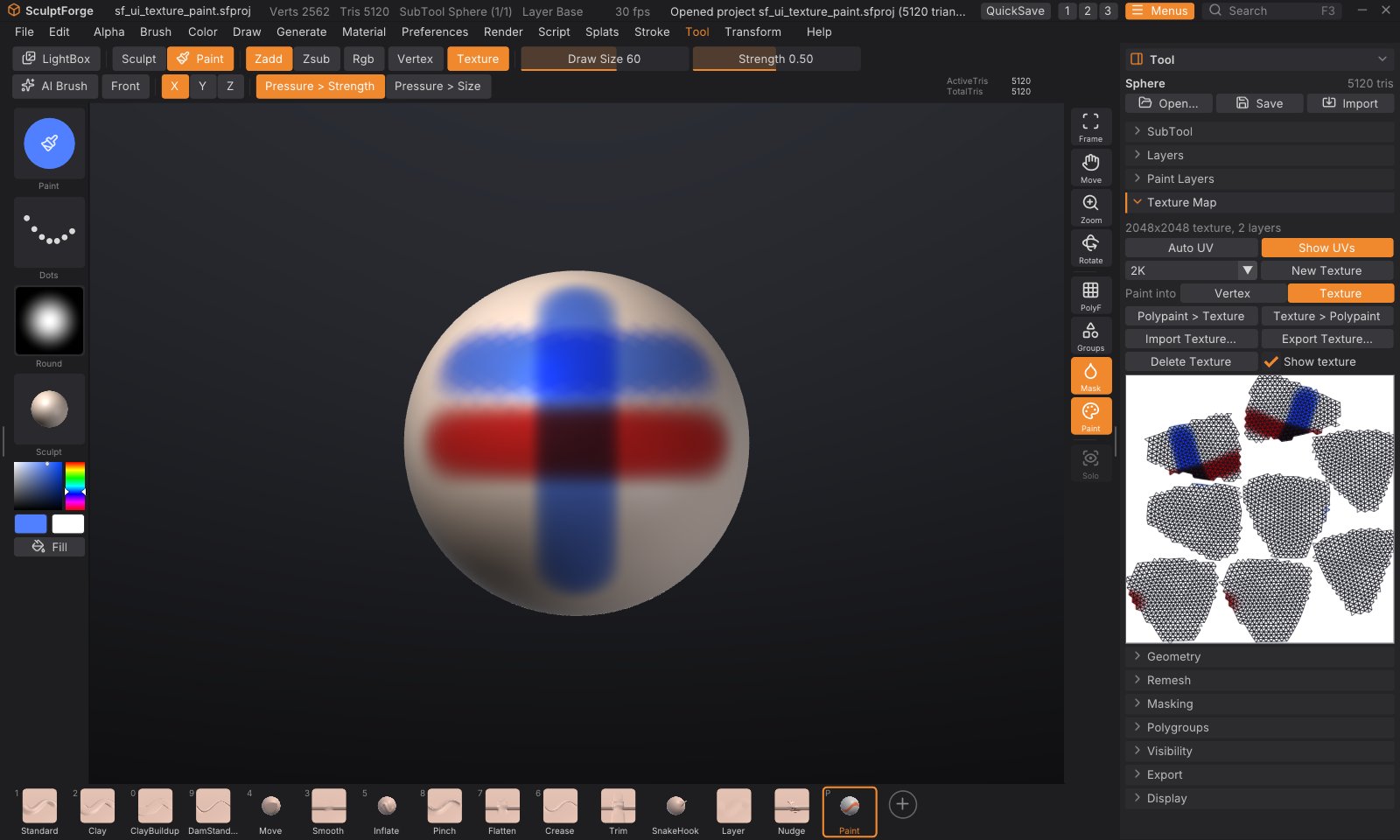
Task: Open the Dots stroke type picker
Action: pos(49,232)
